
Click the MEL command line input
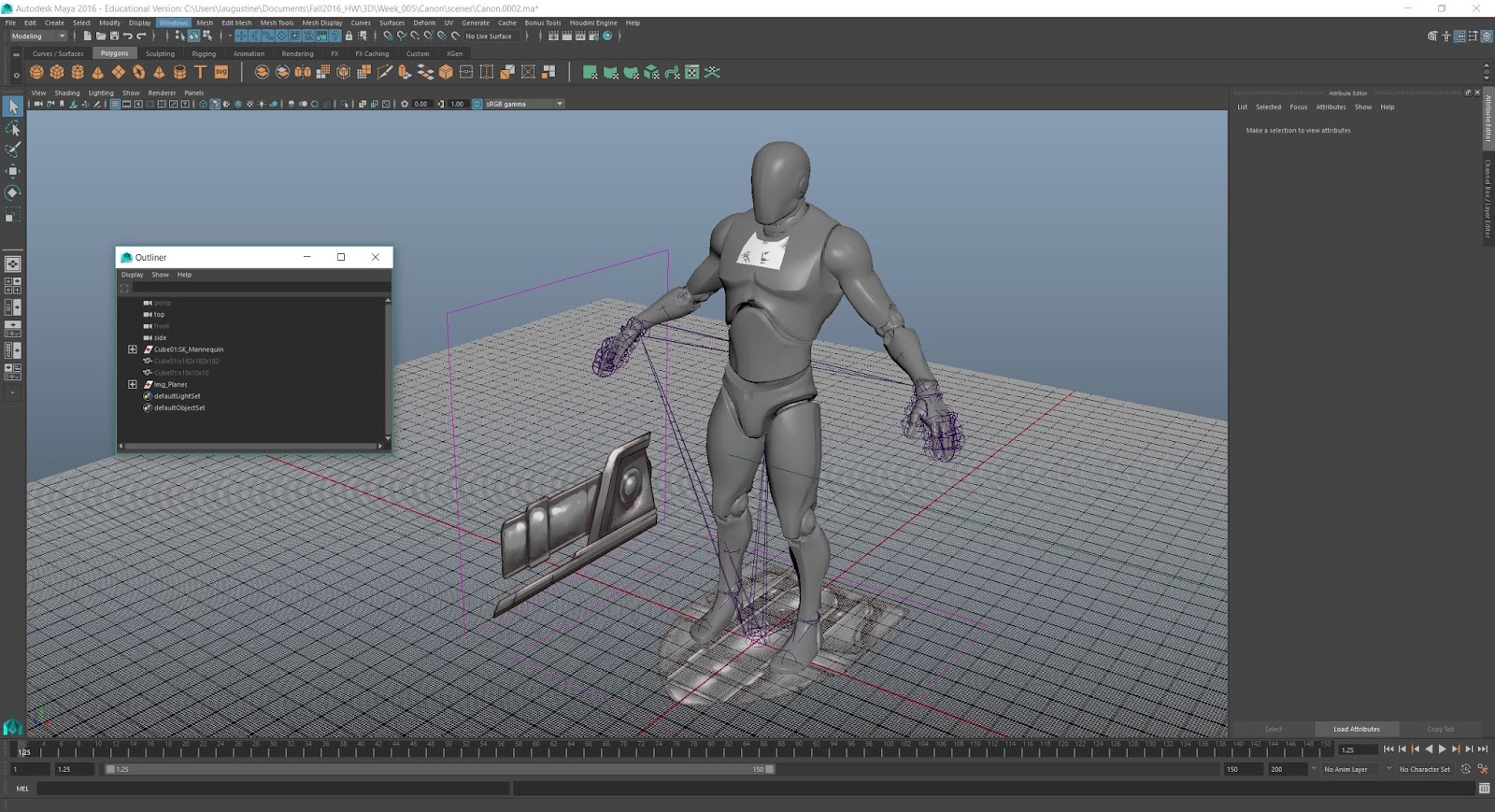pyautogui.click(x=274, y=789)
